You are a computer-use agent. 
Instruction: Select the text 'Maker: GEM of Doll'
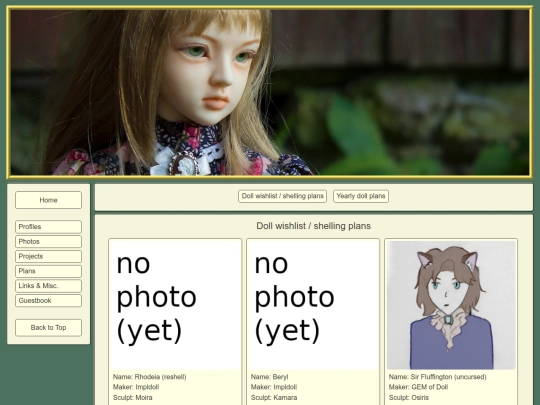click(418, 387)
